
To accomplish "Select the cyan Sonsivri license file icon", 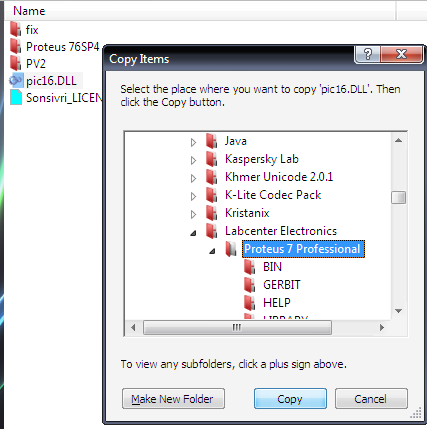I will tap(16, 97).
